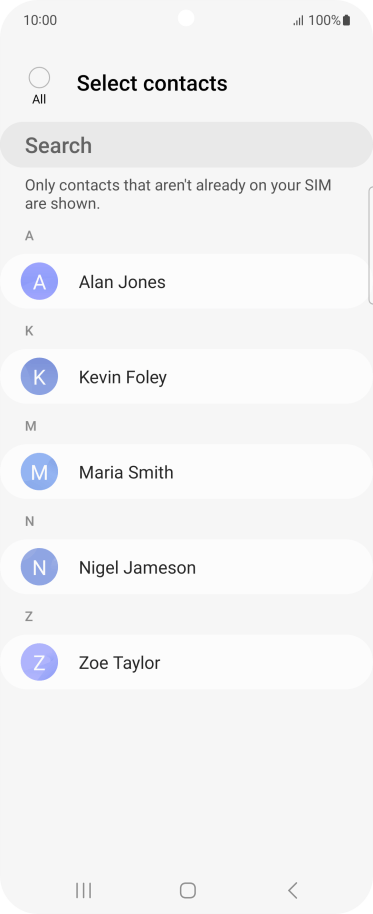The image size is (373, 914).
Task: Tap the clock in status bar
Action: [x=40, y=20]
